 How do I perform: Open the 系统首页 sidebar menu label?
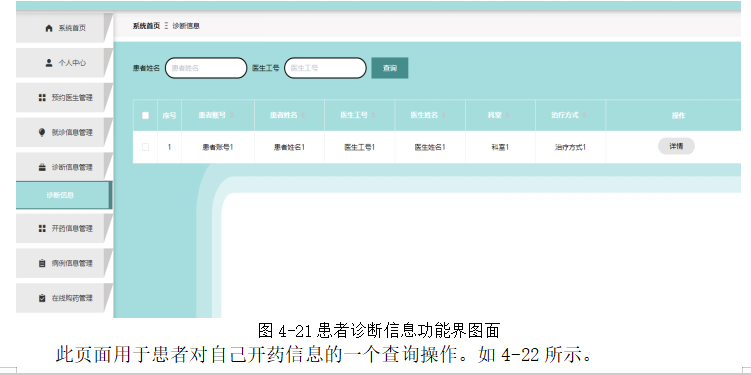[x=72, y=28]
